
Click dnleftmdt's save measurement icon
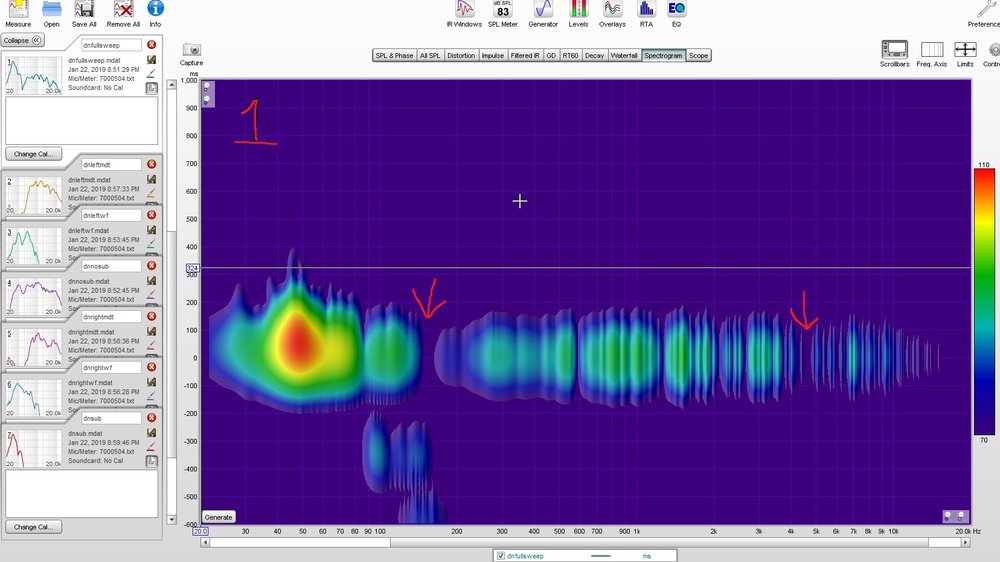click(x=151, y=179)
